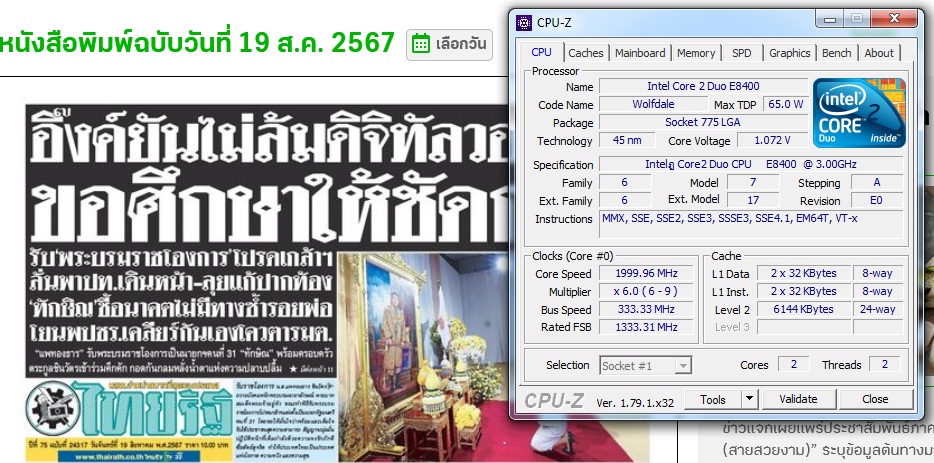The height and width of the screenshot is (463, 934).
Task: Switch to the Graphics tab
Action: (x=789, y=53)
